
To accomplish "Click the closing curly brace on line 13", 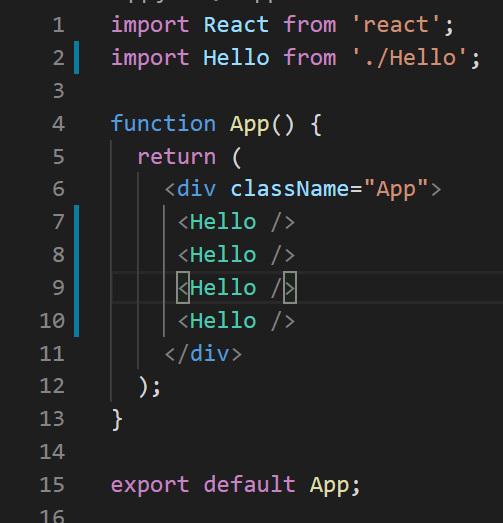I will click(x=117, y=420).
